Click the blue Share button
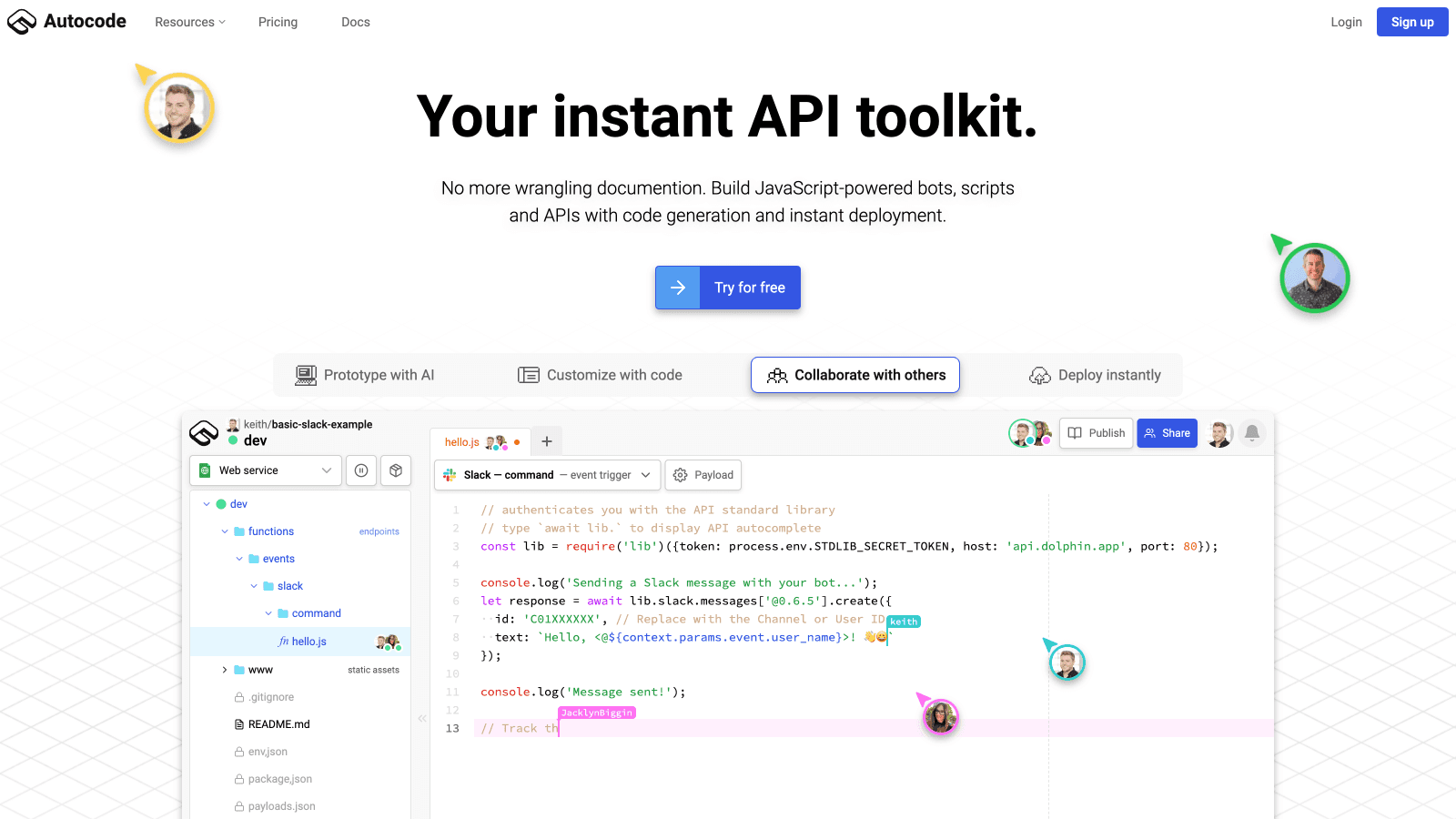Screen dimensions: 1456x819 1168,433
